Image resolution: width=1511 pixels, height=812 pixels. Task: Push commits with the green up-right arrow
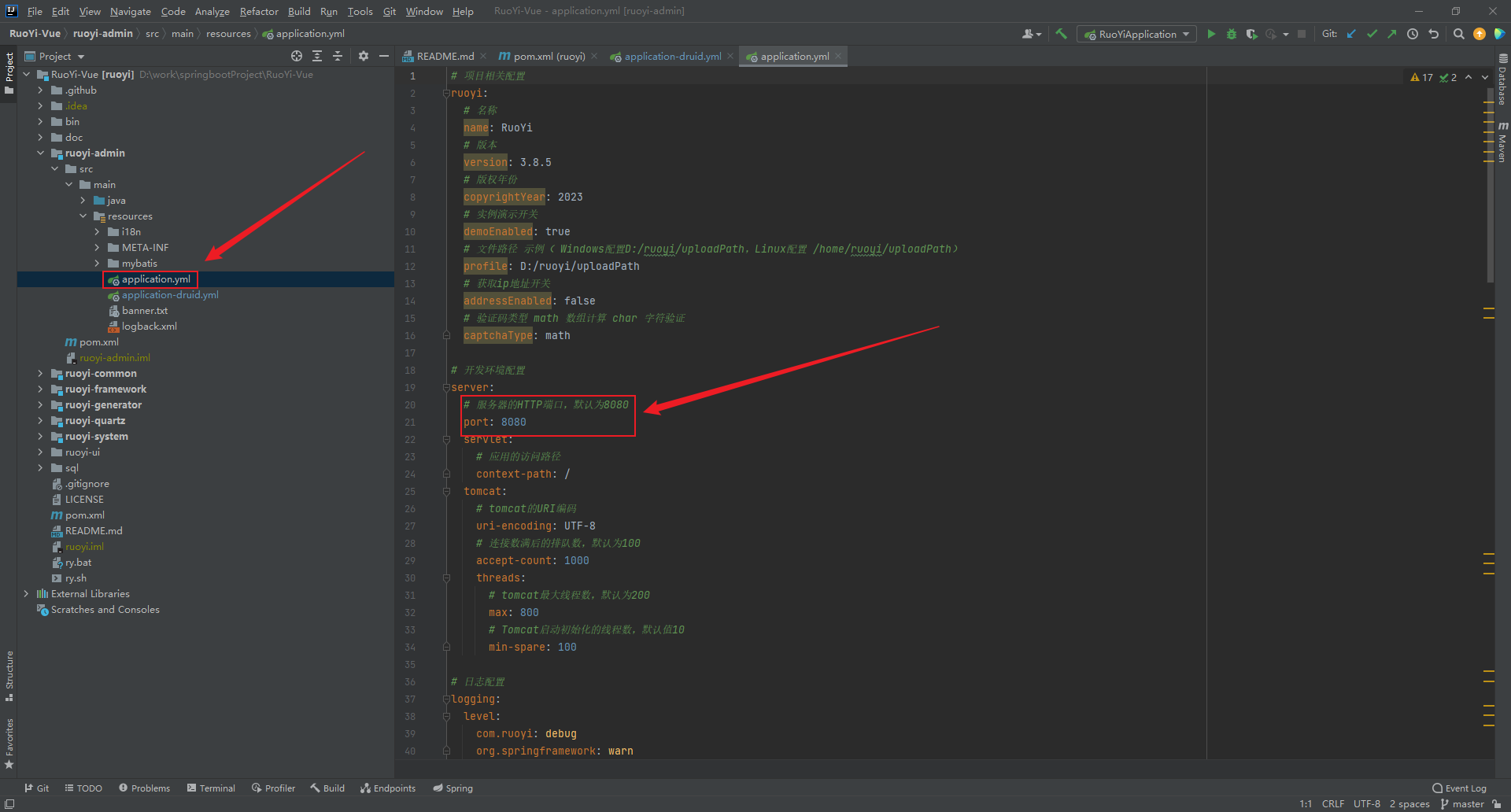point(1392,34)
